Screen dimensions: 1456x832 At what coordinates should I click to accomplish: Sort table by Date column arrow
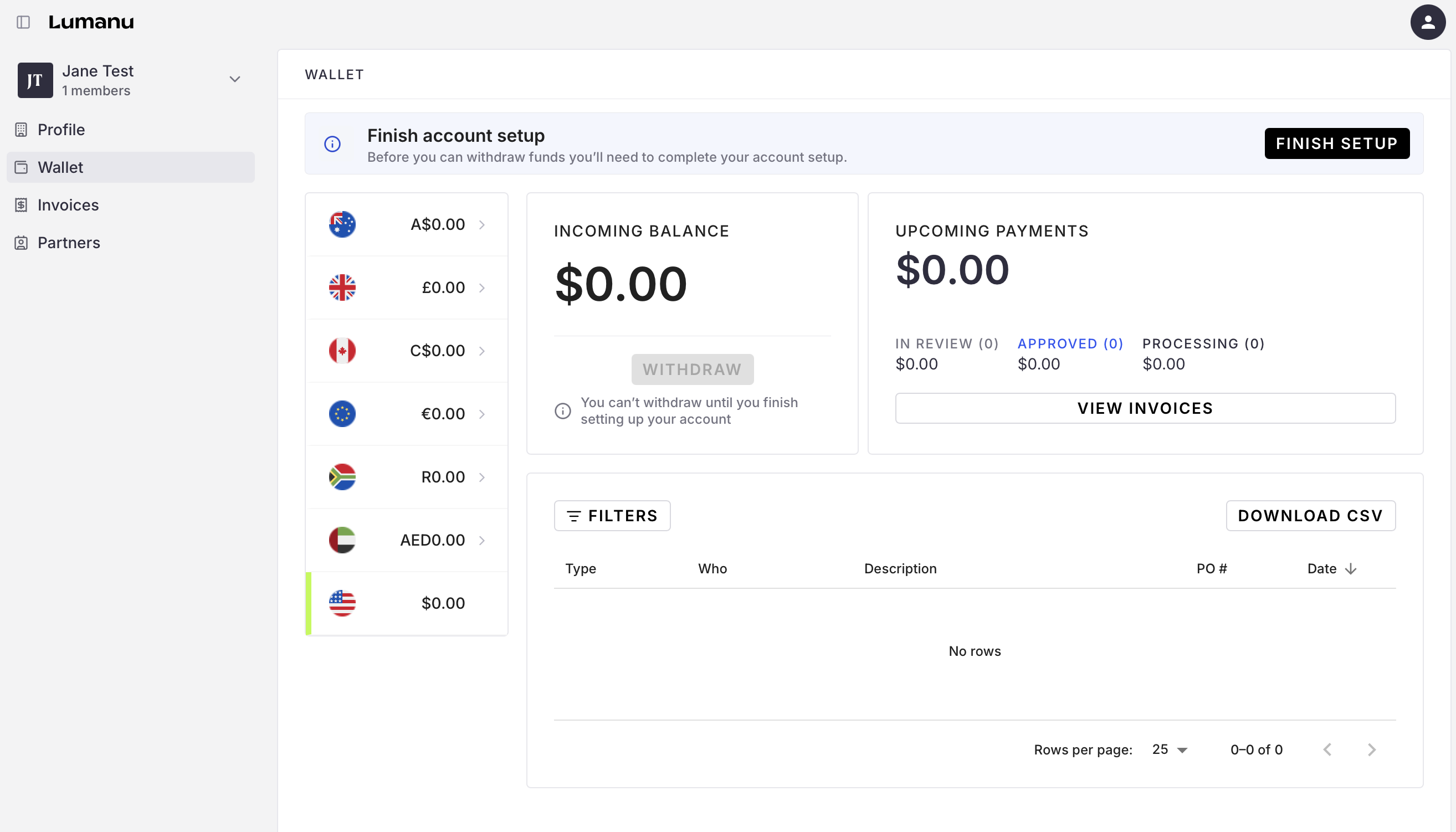click(1350, 568)
